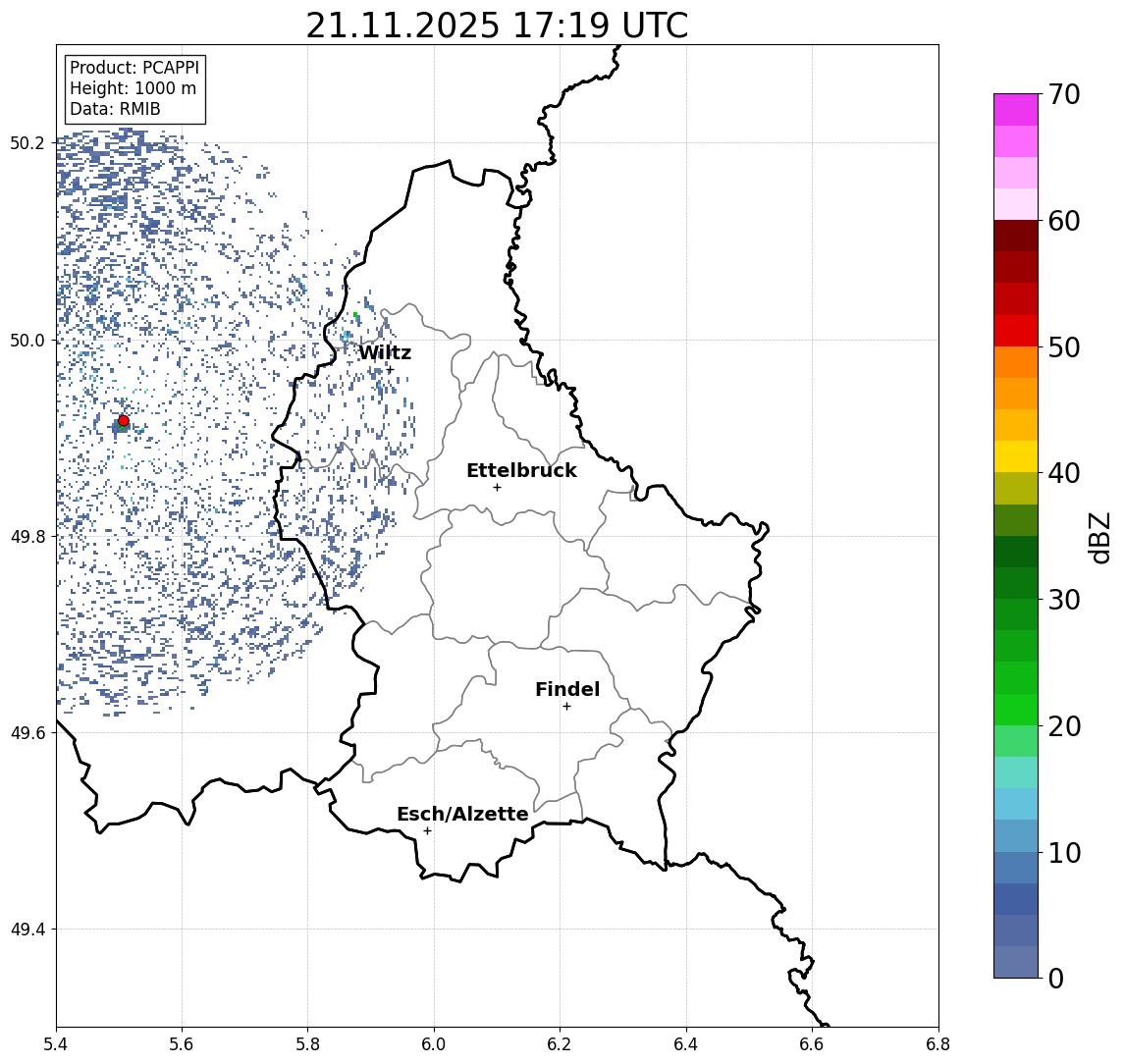This screenshot has width=1124, height=1064.
Task: Click the 'Data: RMIB' text line
Action: 115,109
